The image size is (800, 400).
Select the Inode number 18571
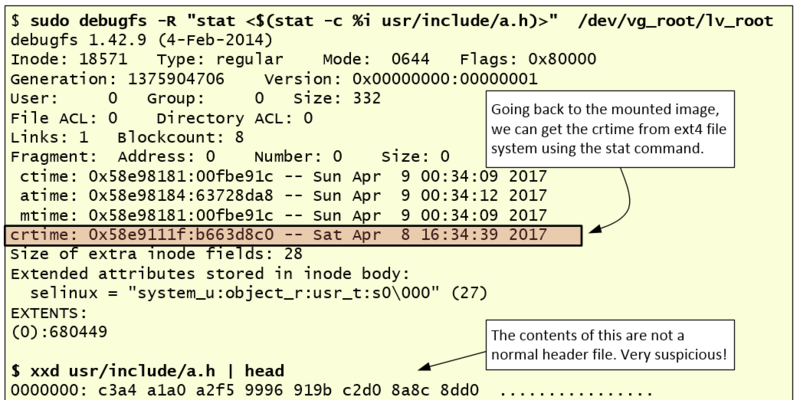[x=89, y=60]
